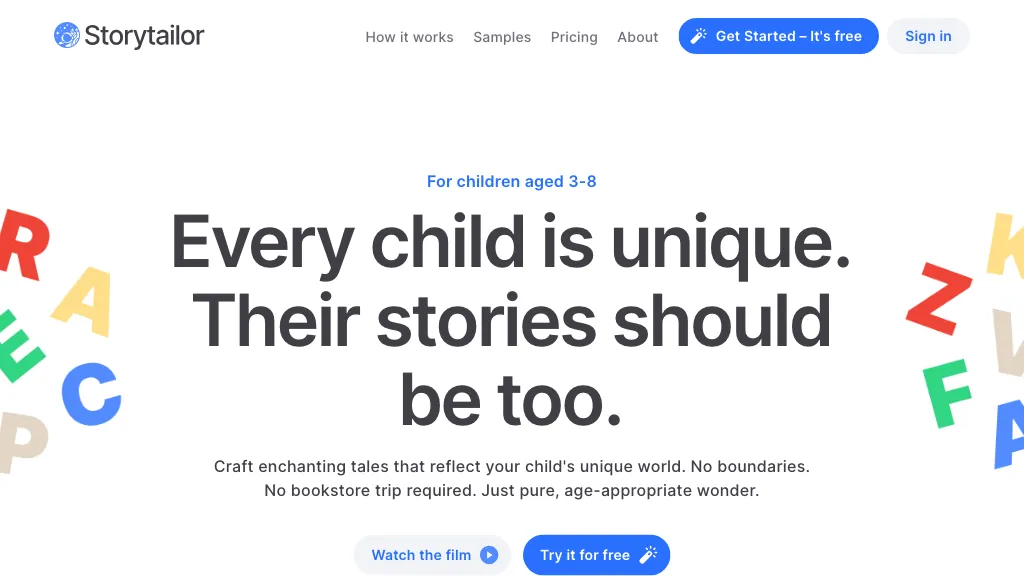Navigate to the About page

click(637, 37)
